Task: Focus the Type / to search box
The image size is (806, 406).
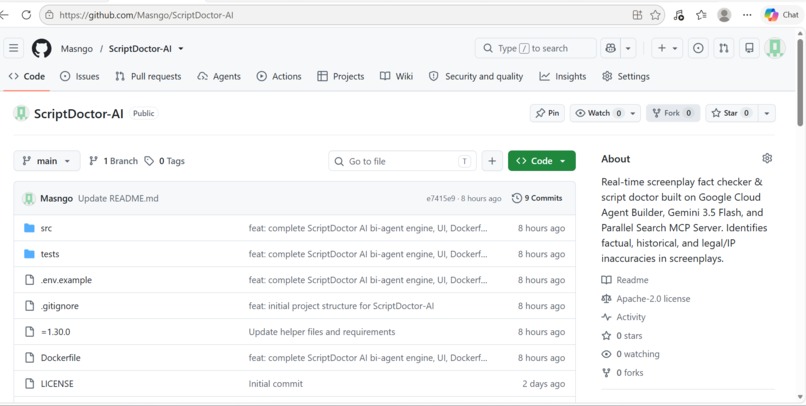Action: pos(536,48)
